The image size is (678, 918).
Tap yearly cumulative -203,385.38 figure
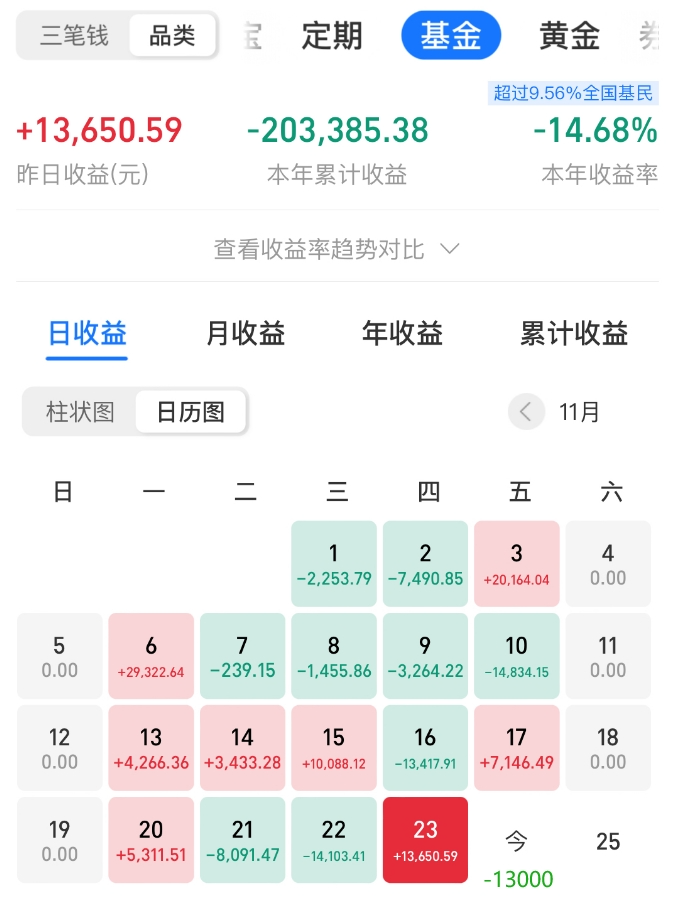pos(338,130)
